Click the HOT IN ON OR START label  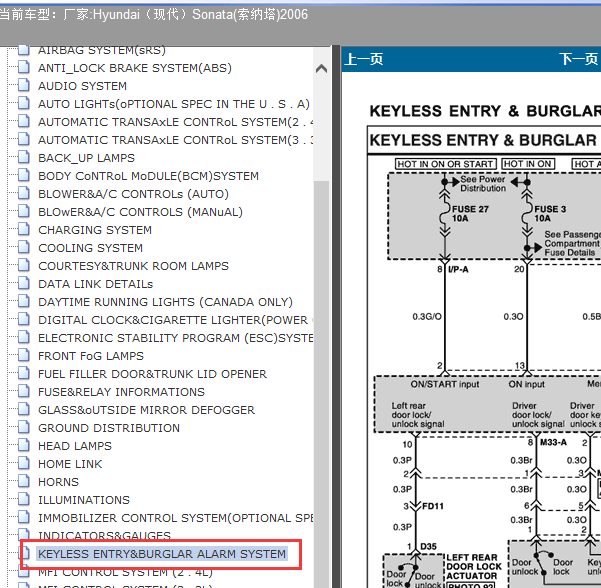click(x=445, y=164)
